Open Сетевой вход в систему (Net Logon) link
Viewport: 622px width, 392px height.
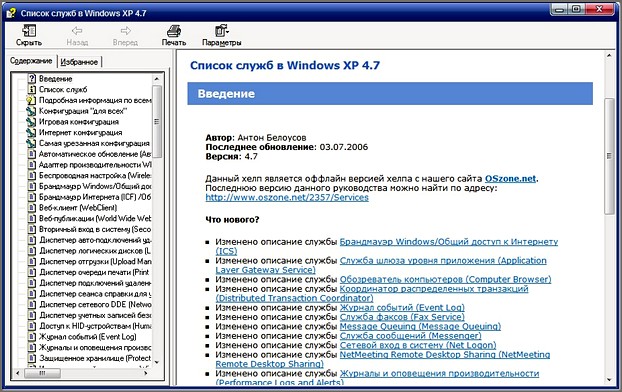point(418,345)
